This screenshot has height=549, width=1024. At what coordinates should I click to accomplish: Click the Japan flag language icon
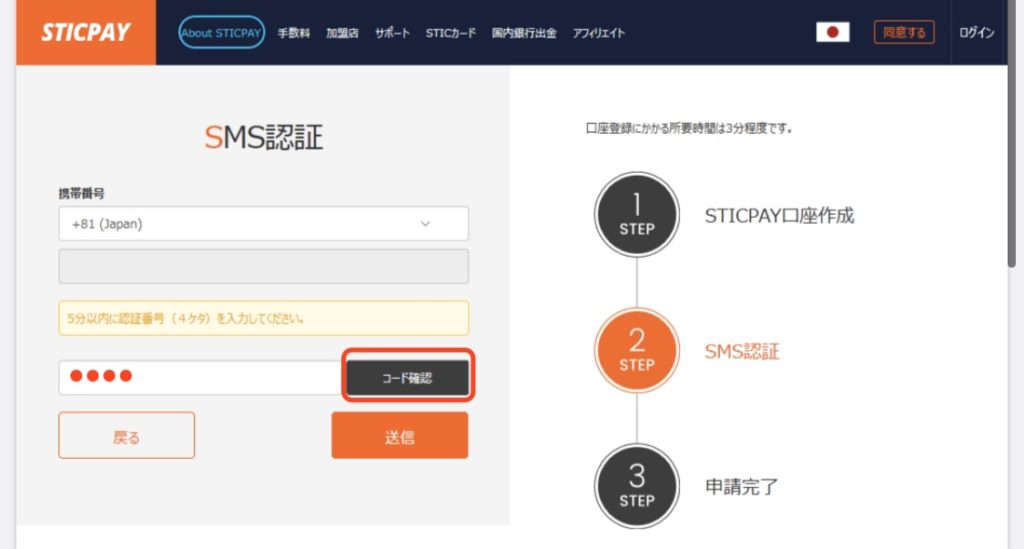(833, 32)
